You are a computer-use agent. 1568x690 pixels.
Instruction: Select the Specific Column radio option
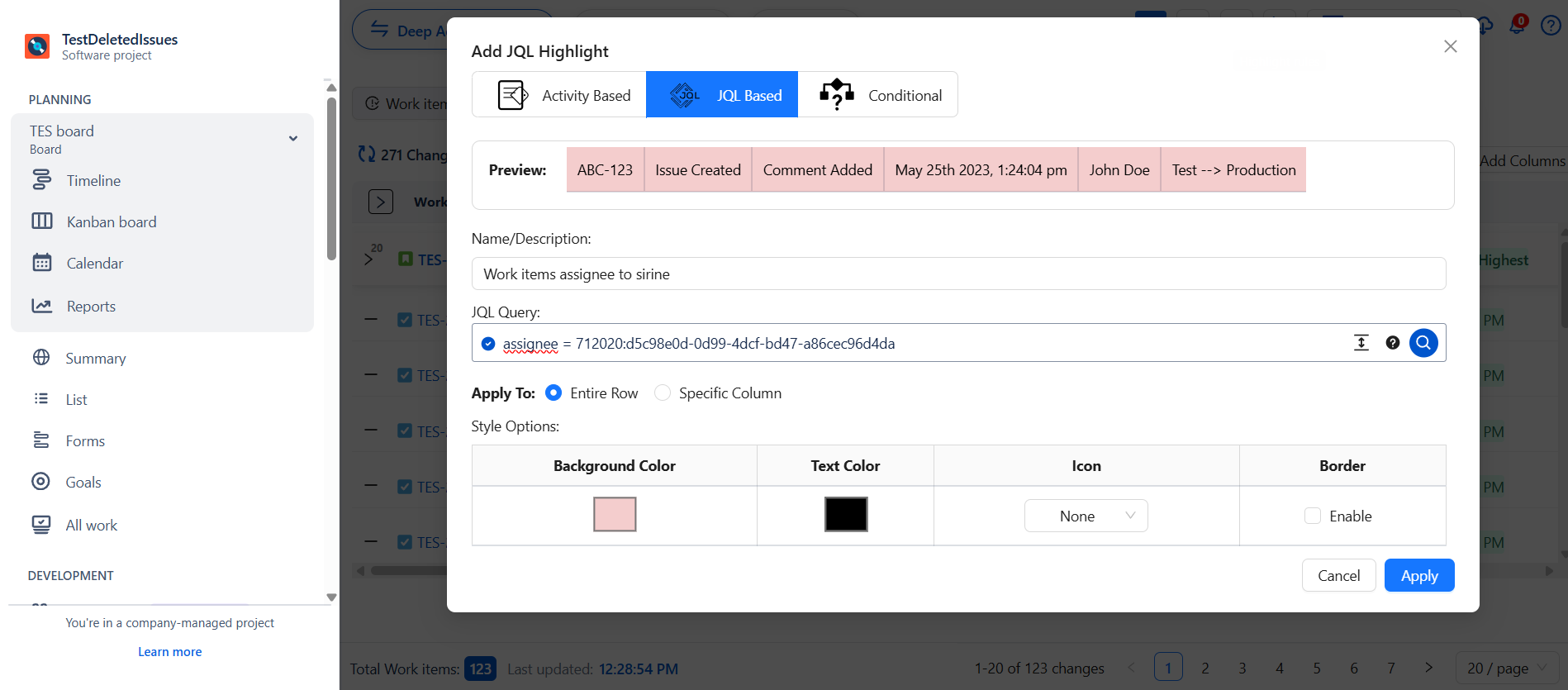tap(663, 393)
